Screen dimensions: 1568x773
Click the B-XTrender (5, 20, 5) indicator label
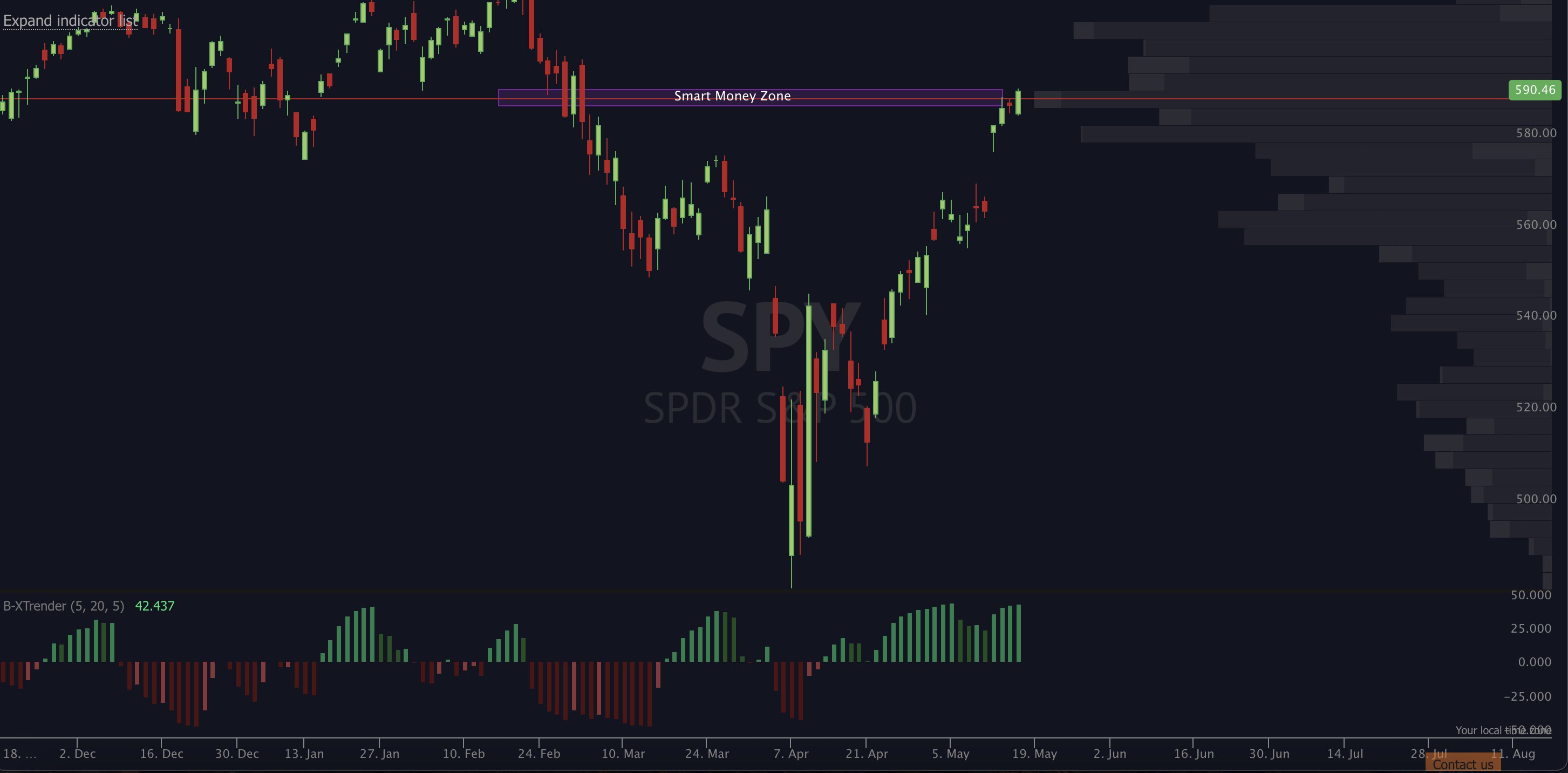click(x=63, y=606)
